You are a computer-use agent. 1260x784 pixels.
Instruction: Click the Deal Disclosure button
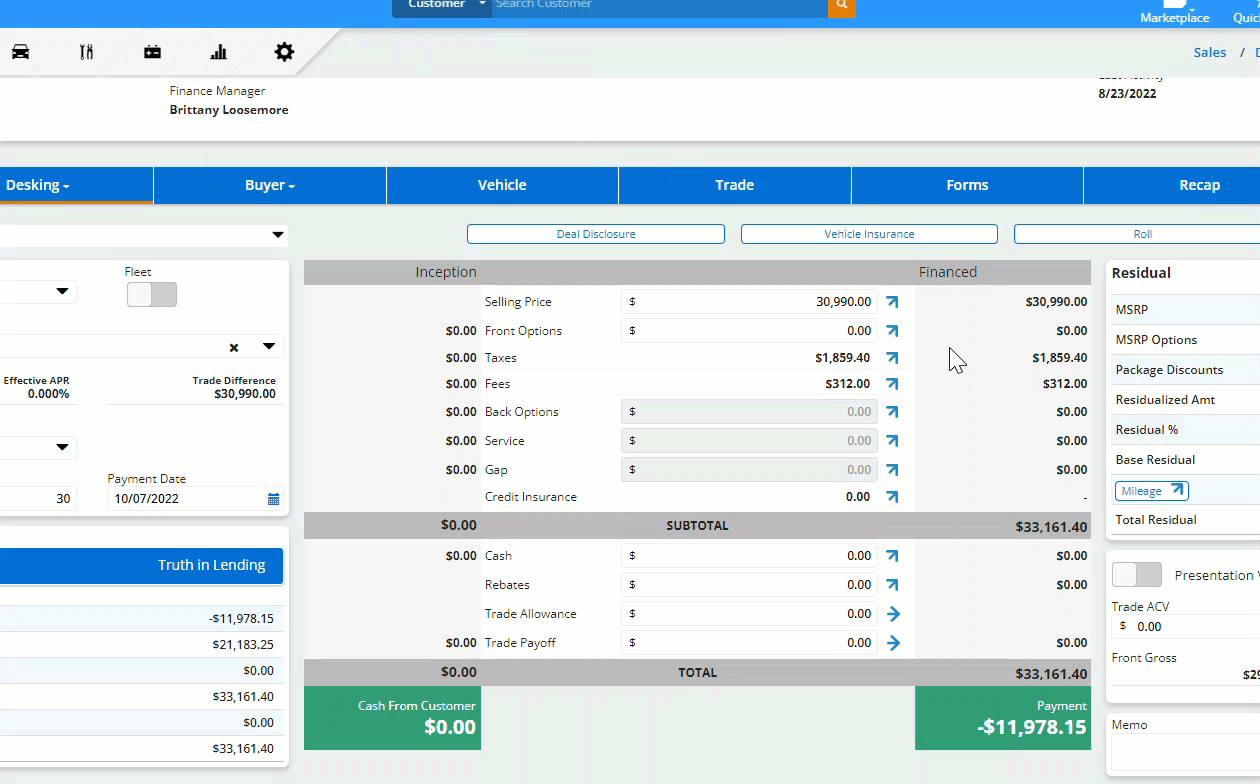tap(596, 234)
